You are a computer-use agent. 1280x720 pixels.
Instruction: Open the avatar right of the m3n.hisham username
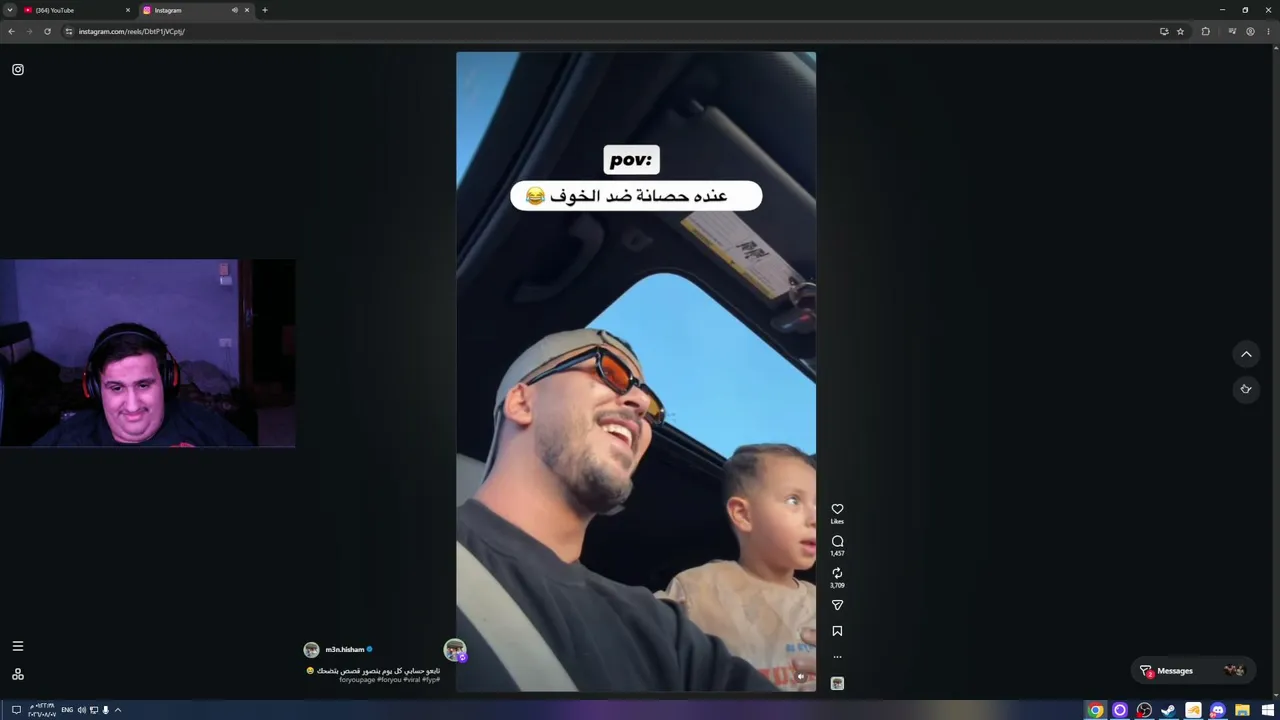pyautogui.click(x=455, y=651)
